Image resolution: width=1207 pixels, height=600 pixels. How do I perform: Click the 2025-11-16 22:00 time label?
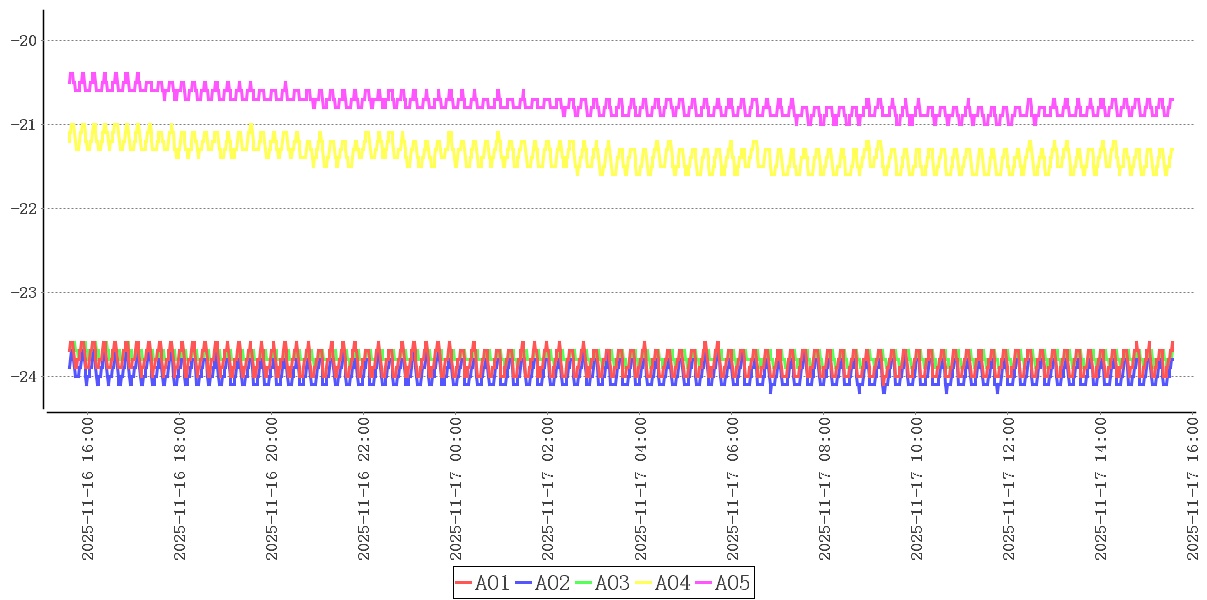[364, 489]
